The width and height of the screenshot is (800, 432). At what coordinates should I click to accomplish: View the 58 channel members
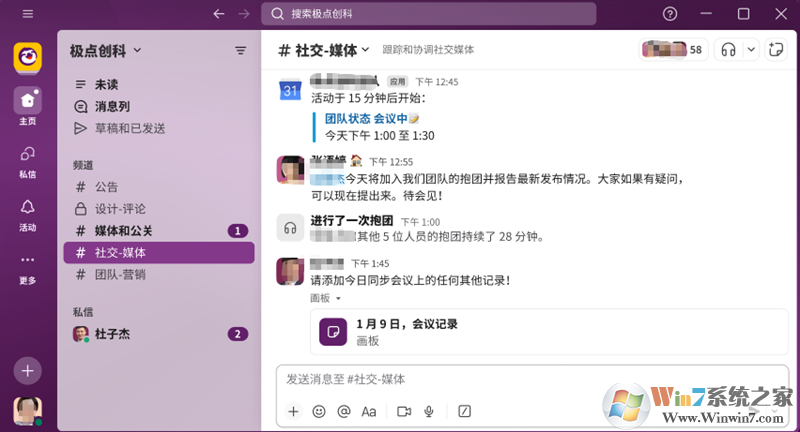[x=673, y=49]
